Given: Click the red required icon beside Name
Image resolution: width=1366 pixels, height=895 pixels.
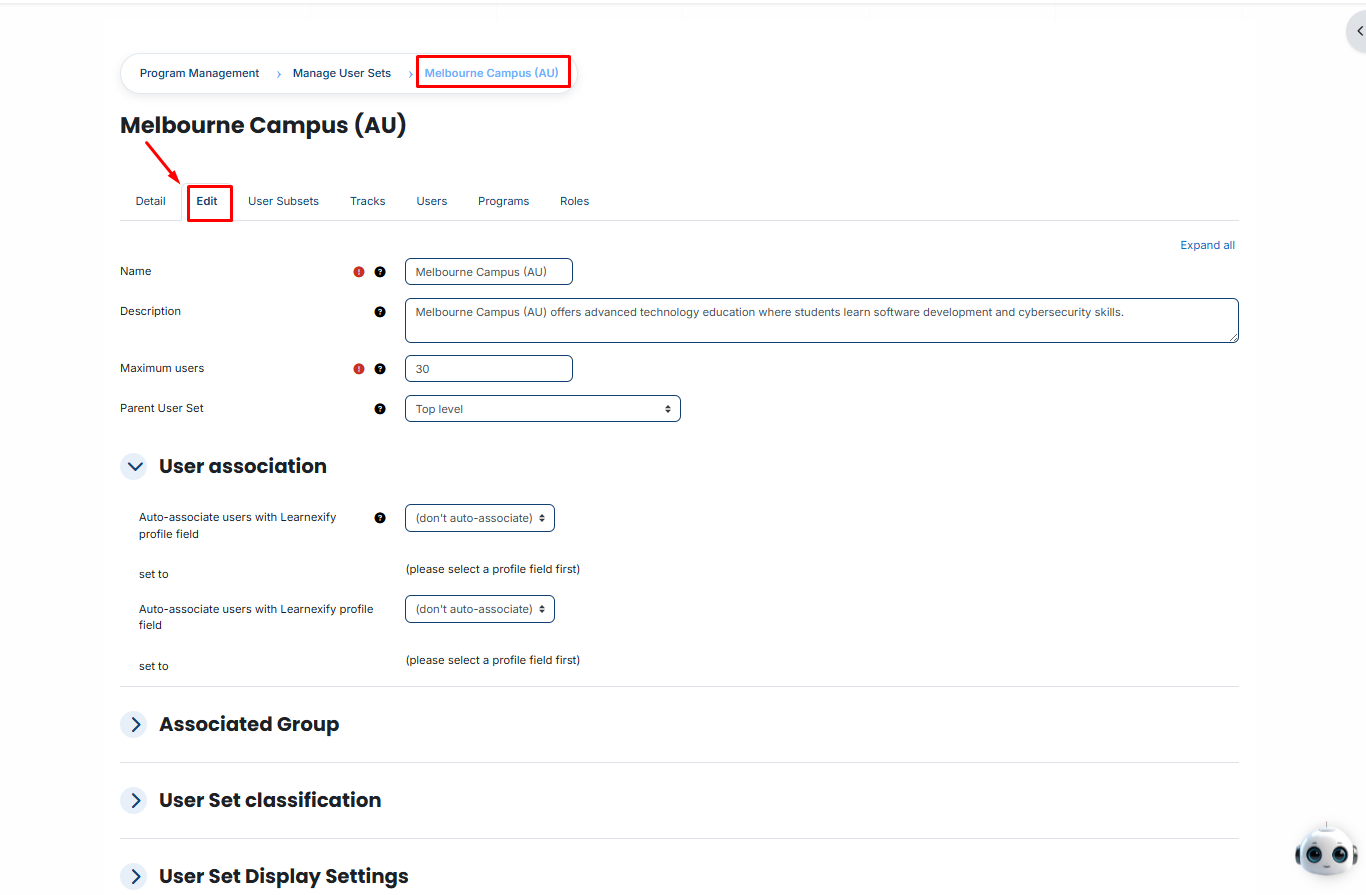Looking at the screenshot, I should (x=359, y=272).
